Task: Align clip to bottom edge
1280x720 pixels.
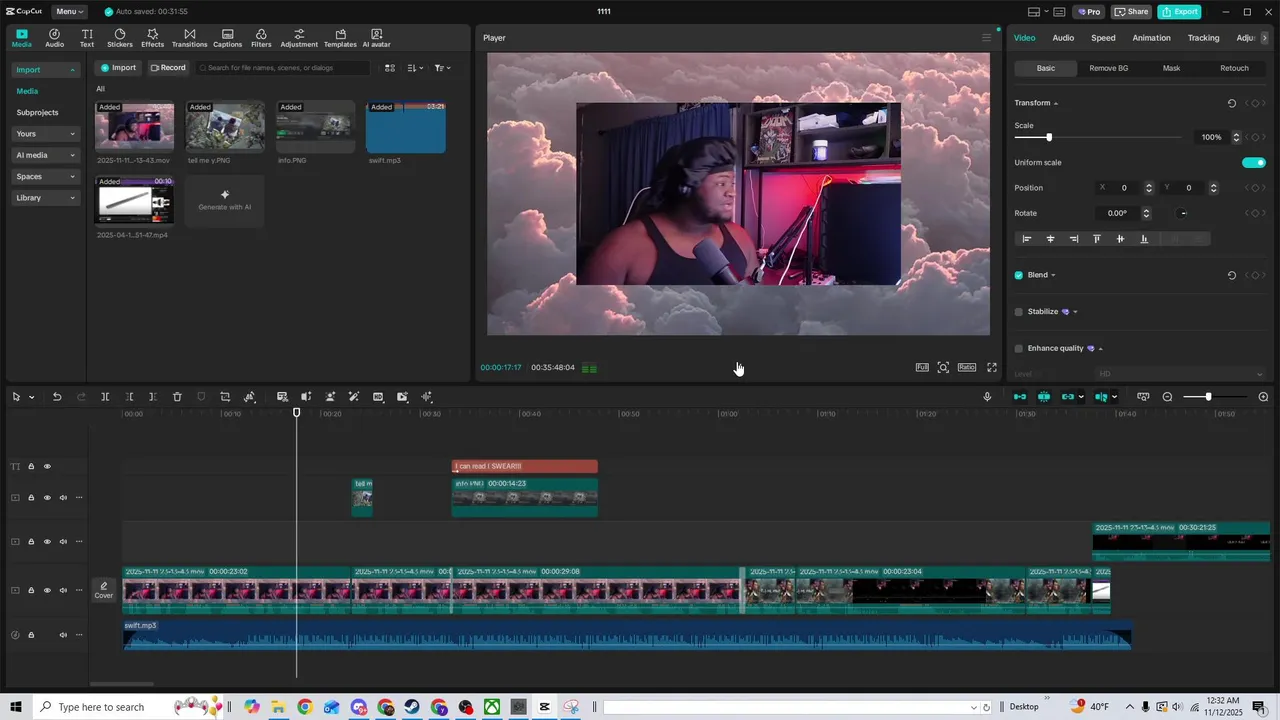Action: 1144,239
